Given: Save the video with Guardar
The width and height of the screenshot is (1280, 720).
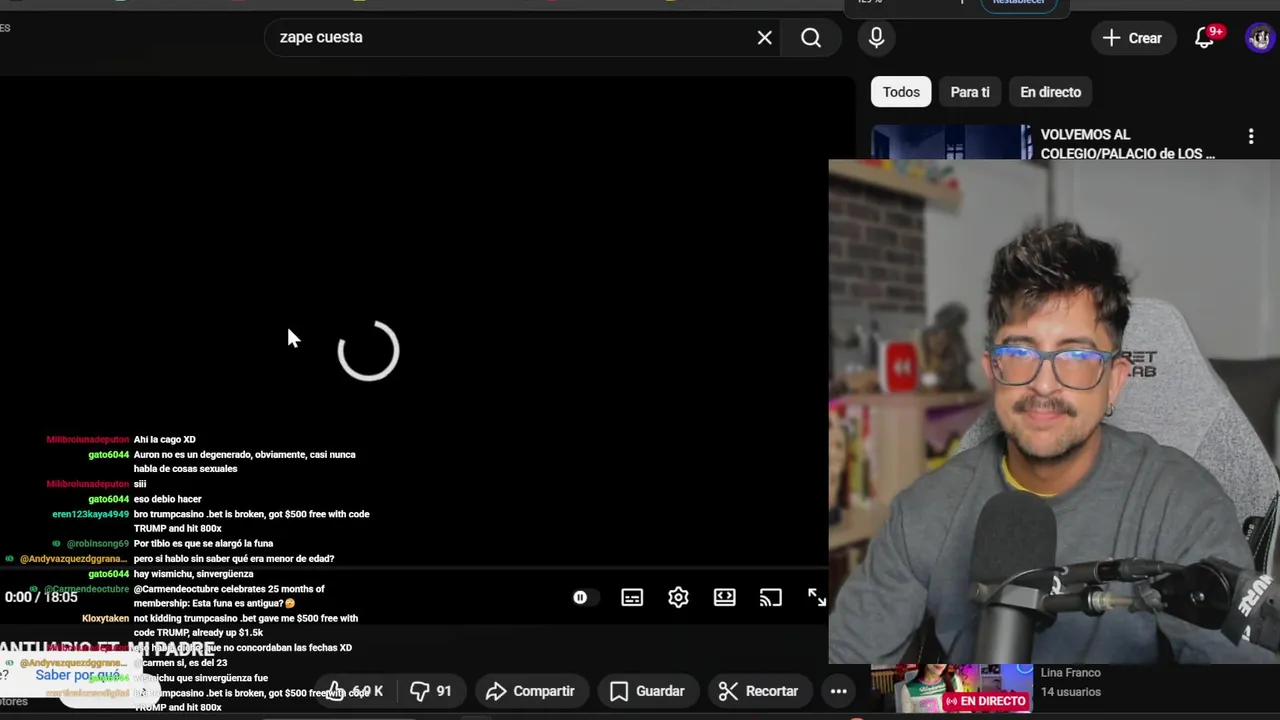Looking at the screenshot, I should point(647,691).
